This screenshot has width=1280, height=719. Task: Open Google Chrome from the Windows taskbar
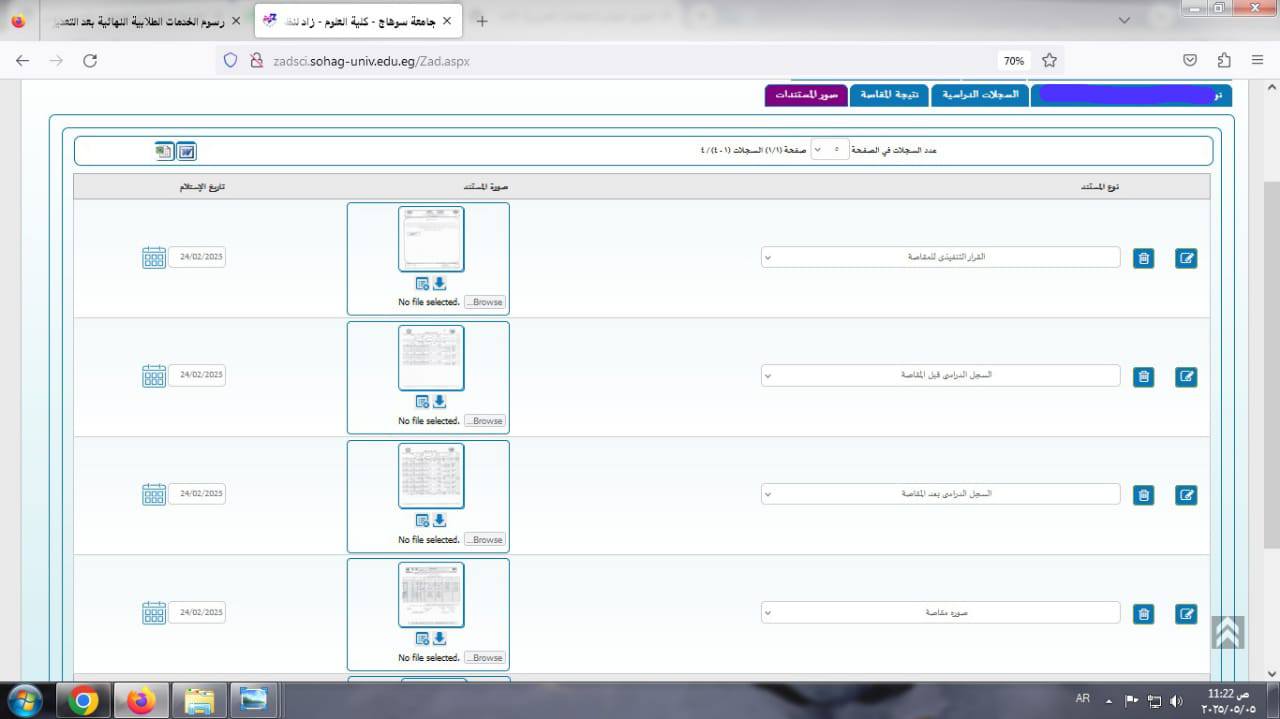[84, 702]
